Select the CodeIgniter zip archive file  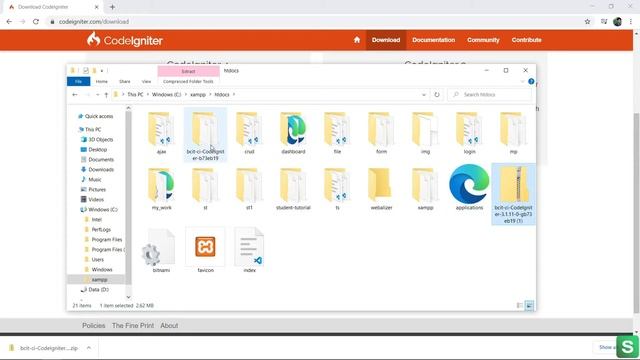tap(513, 194)
